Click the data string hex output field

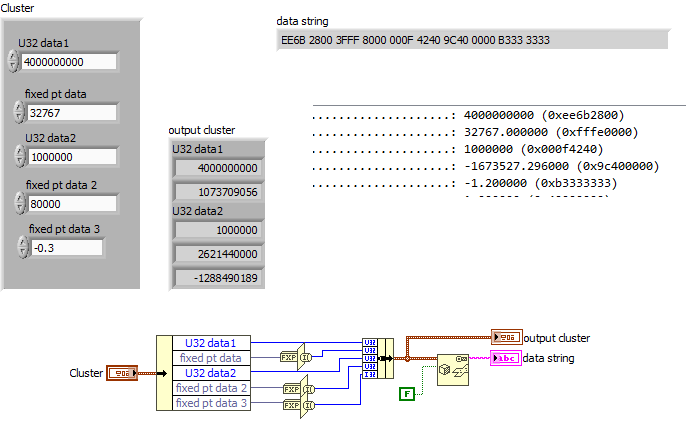pyautogui.click(x=472, y=40)
